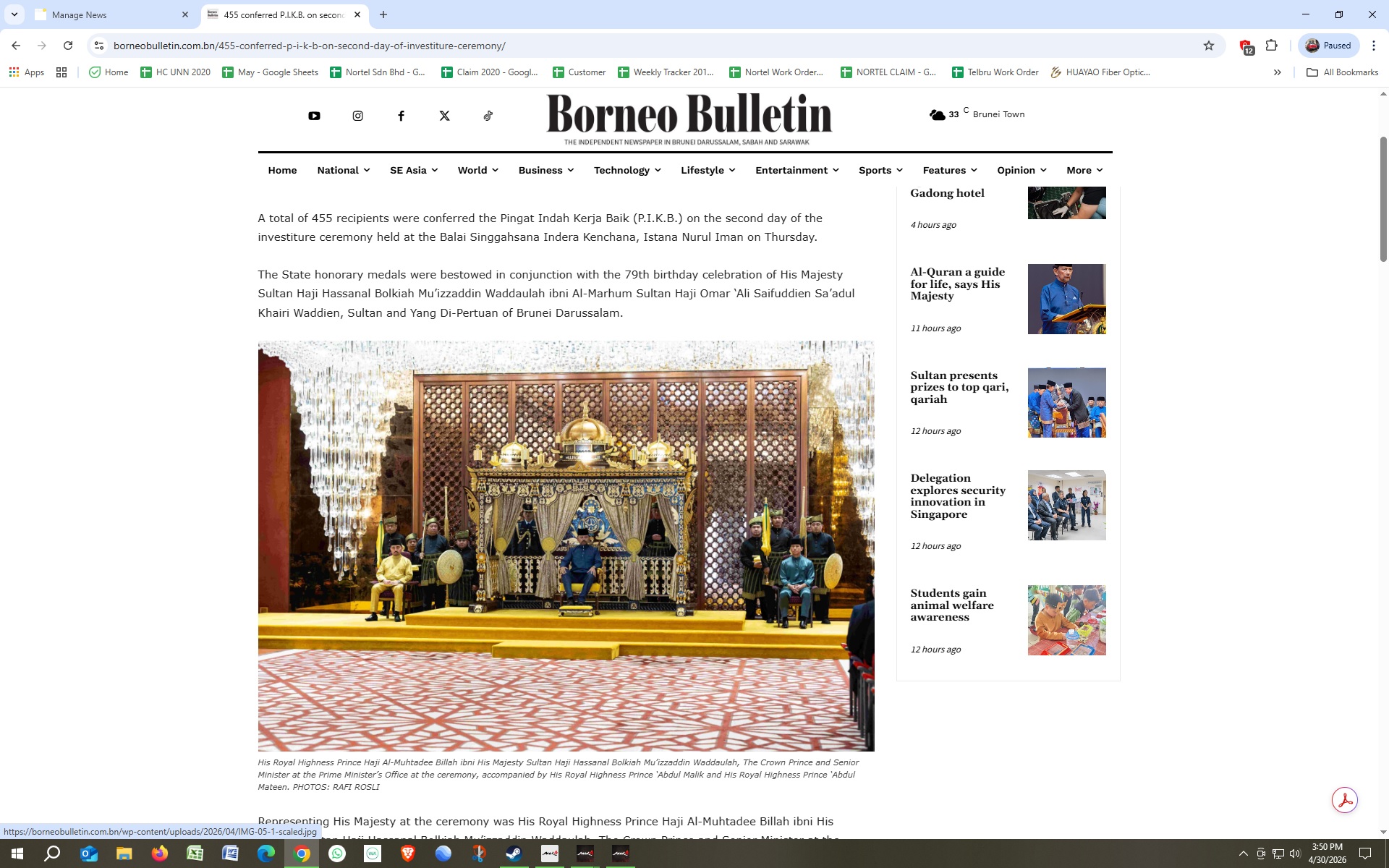
Task: Open the TikTok social icon
Action: (x=488, y=116)
